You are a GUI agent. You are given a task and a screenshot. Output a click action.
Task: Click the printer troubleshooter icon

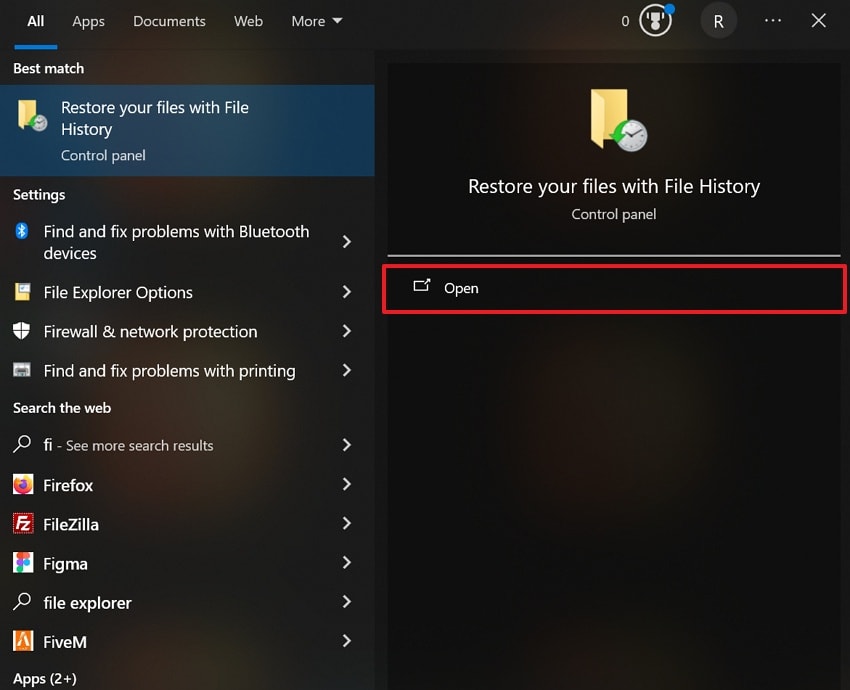(x=23, y=370)
